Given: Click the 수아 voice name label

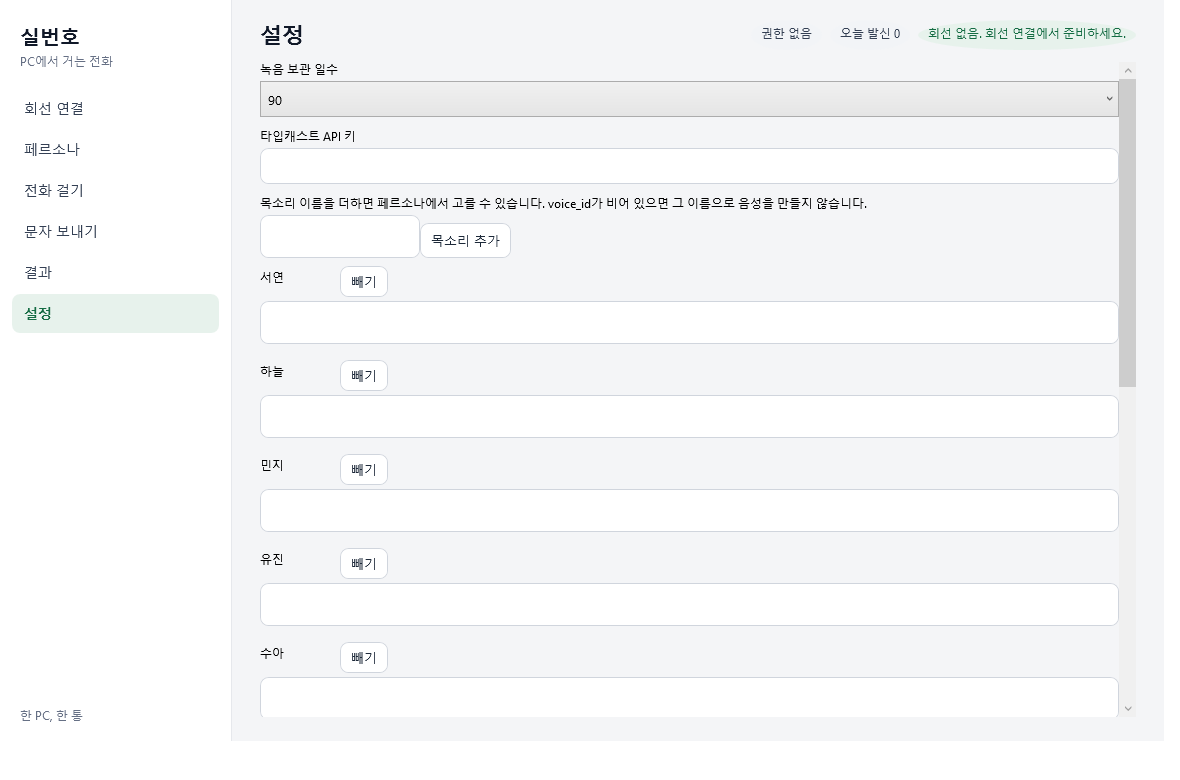Looking at the screenshot, I should 272,654.
